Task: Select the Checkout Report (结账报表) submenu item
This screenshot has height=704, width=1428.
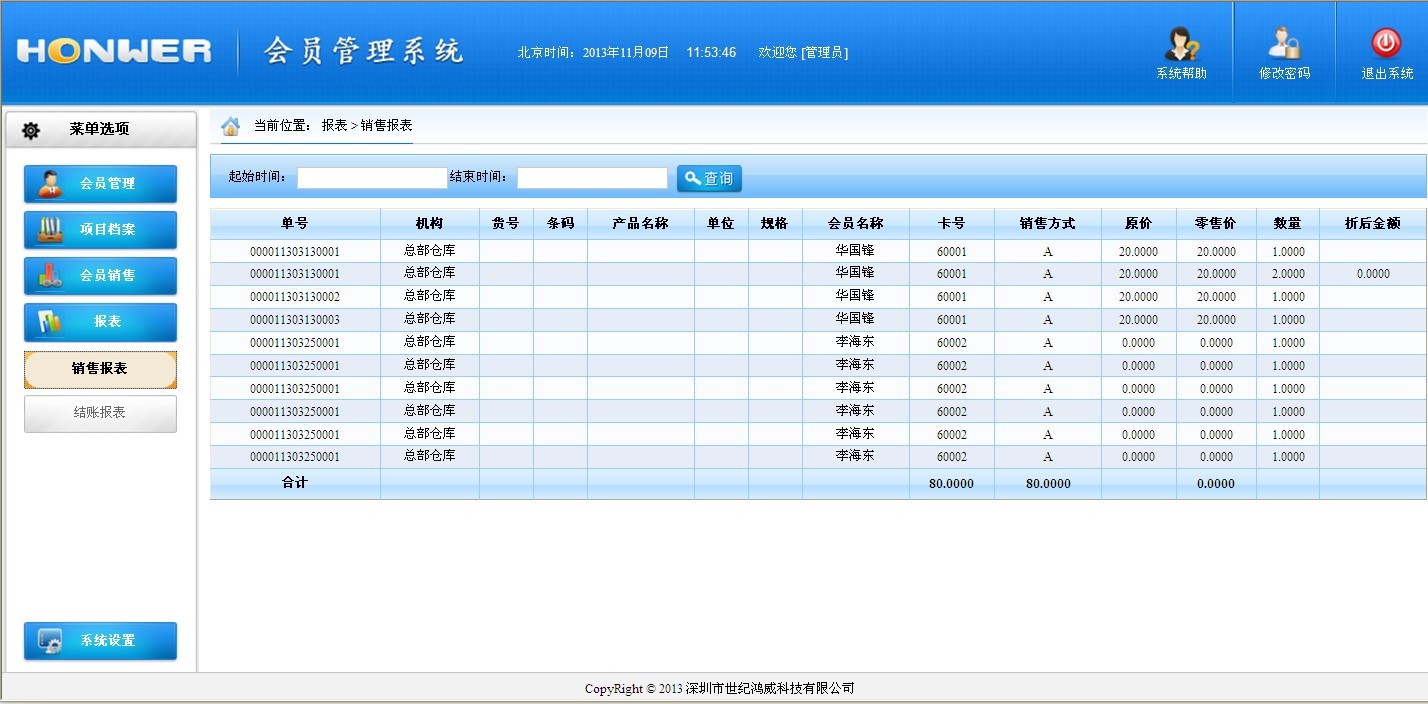Action: point(100,413)
